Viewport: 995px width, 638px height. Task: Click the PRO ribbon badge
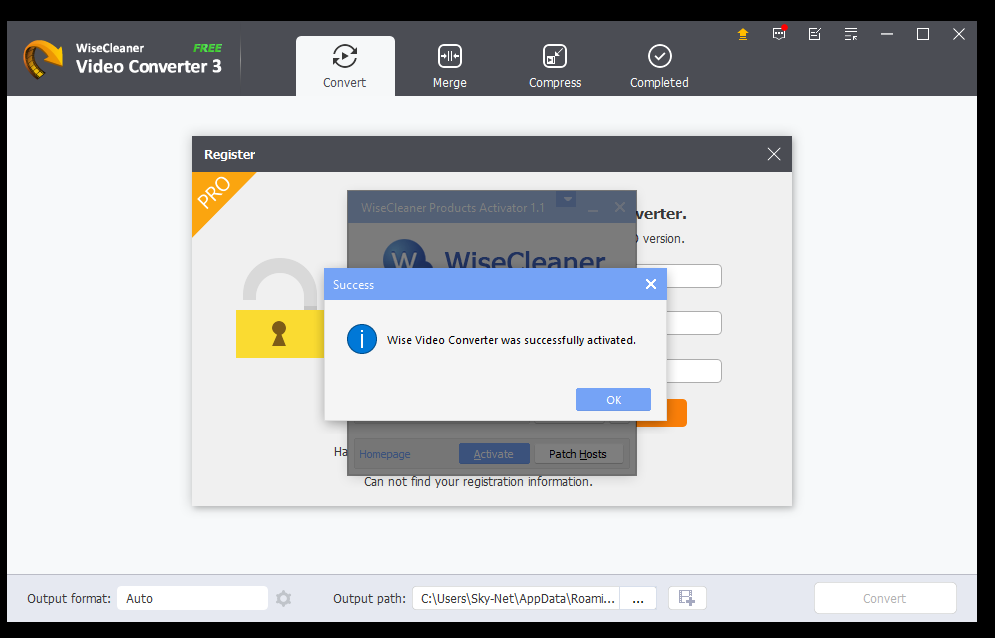[216, 196]
